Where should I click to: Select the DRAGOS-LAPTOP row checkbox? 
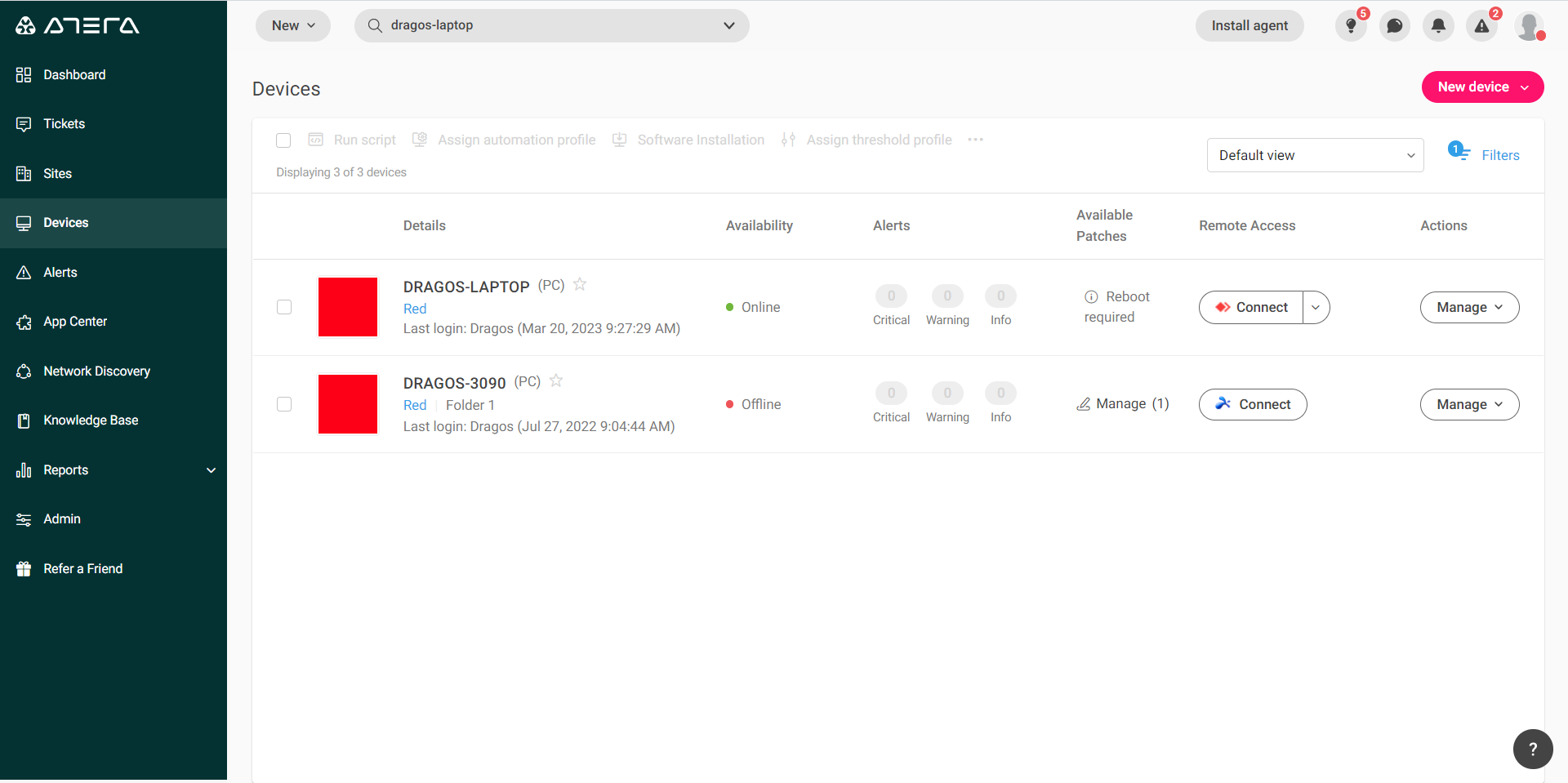pyautogui.click(x=284, y=307)
